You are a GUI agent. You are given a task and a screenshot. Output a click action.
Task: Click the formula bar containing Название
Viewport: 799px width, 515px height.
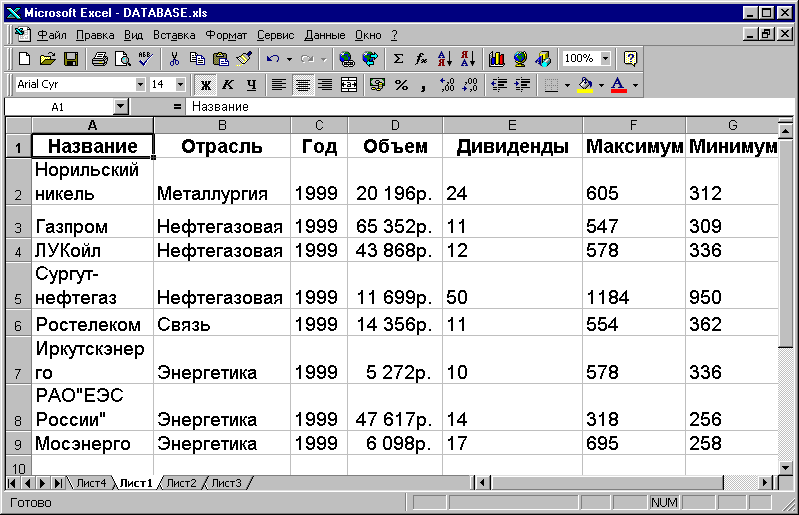(x=489, y=106)
